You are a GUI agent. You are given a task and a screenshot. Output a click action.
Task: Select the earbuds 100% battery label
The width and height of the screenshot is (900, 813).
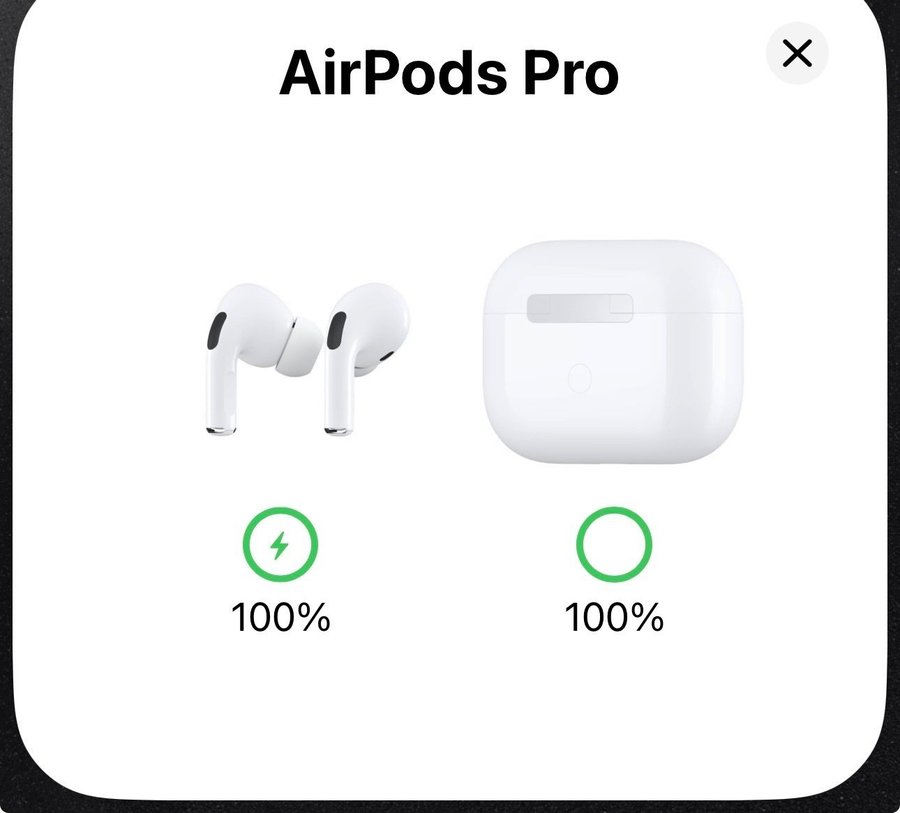click(281, 617)
